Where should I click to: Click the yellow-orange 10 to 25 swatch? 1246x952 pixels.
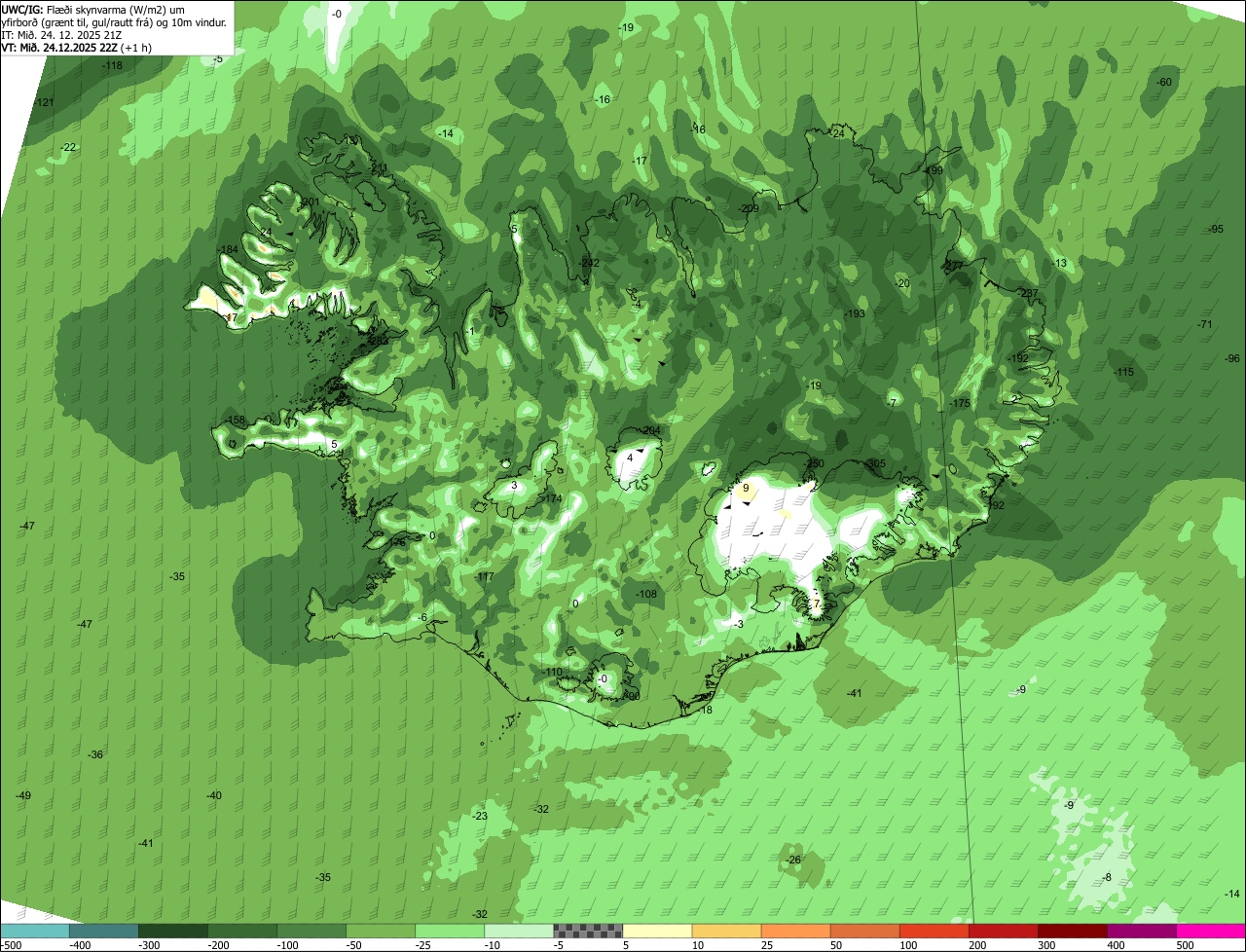[726, 931]
